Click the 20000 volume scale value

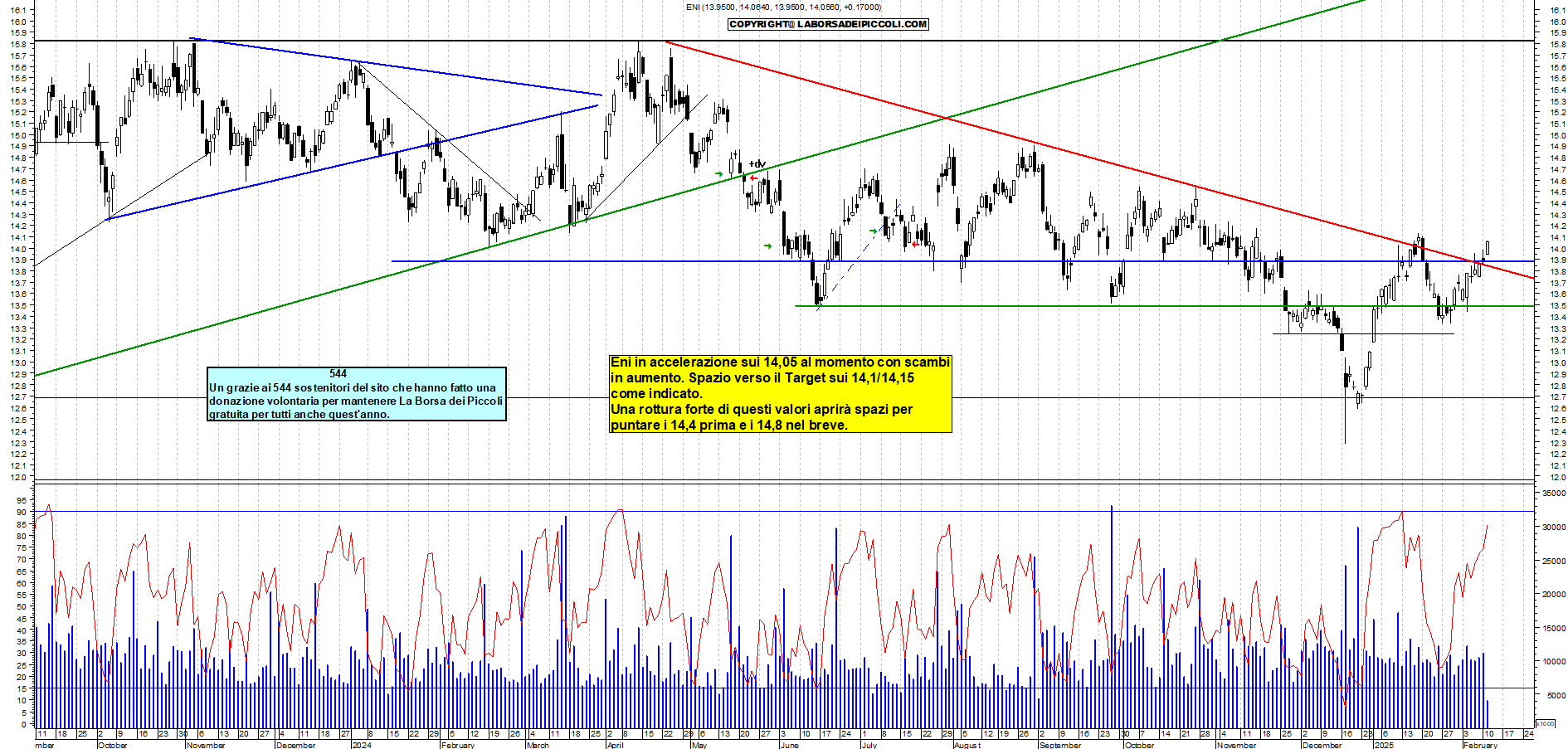click(x=1554, y=594)
